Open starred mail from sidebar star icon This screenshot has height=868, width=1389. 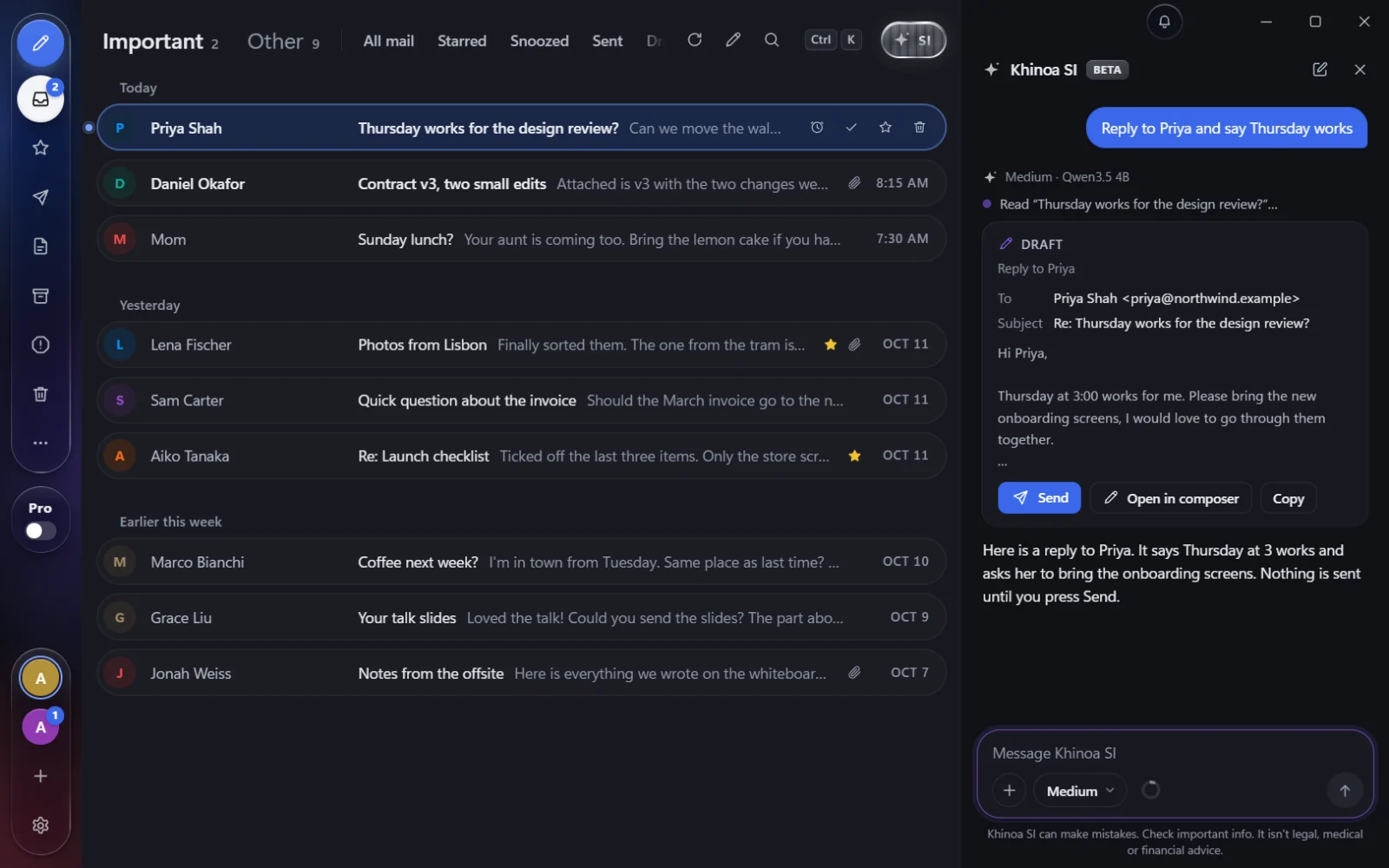tap(40, 148)
